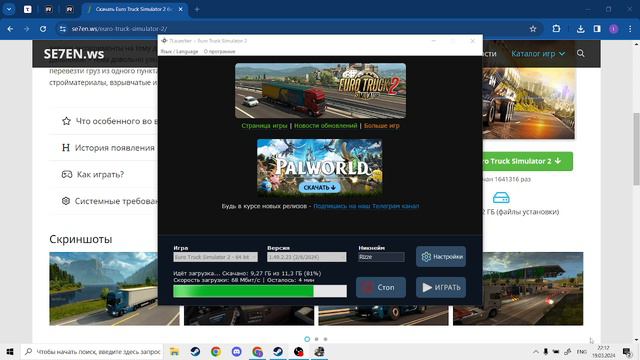The image size is (640, 360).
Task: Open a new browser tab
Action: 197,9
